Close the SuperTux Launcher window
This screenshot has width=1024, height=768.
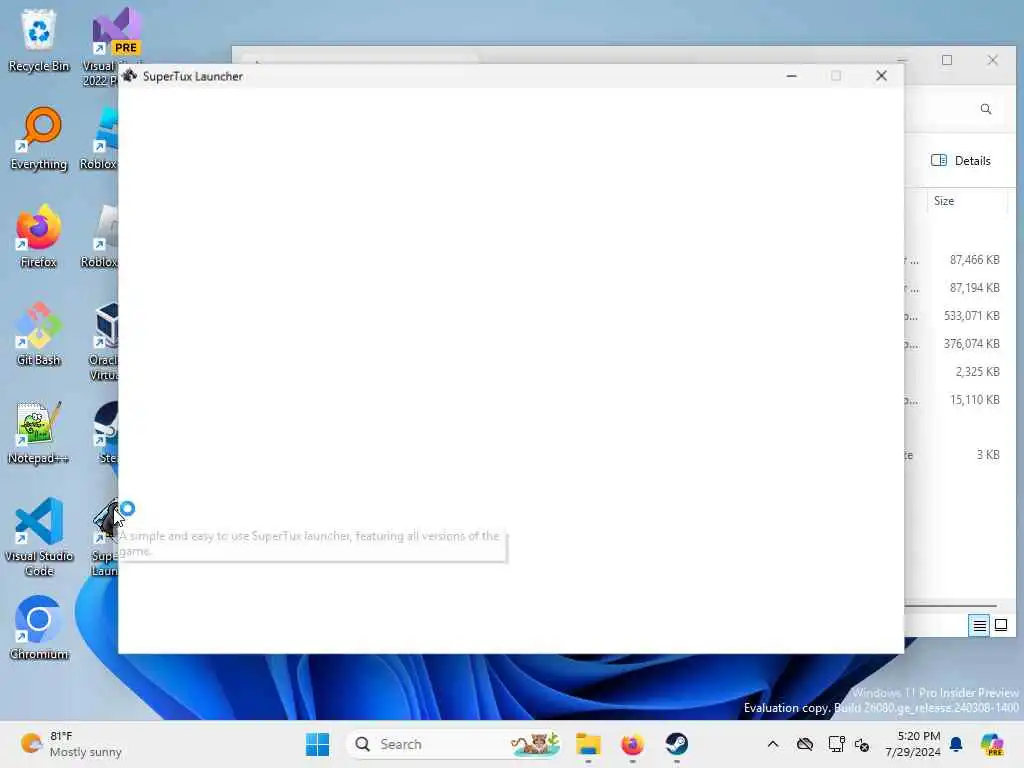coord(881,76)
